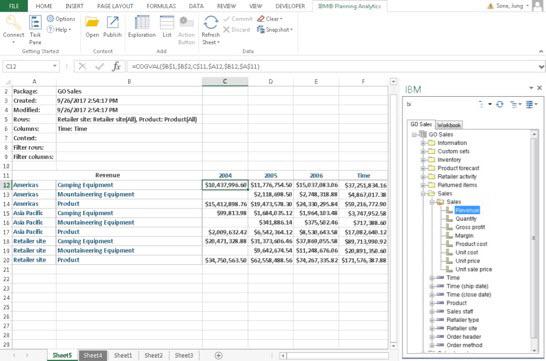Select the Sheet3 worksheet tab
This screenshot has height=361, width=546.
[184, 355]
